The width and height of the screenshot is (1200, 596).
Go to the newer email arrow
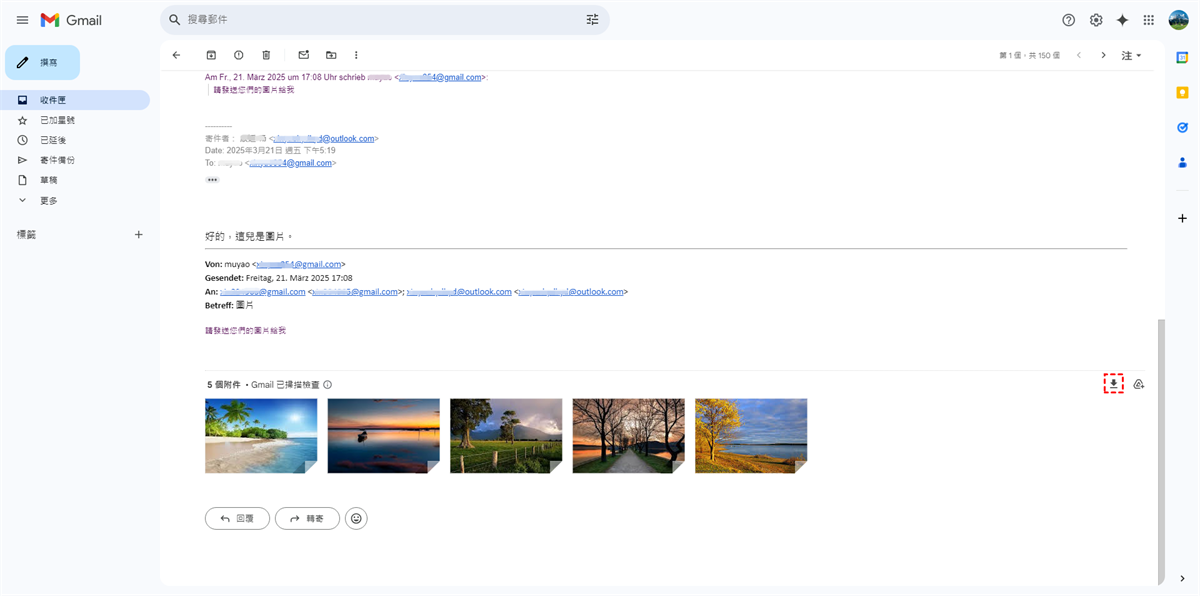1079,55
